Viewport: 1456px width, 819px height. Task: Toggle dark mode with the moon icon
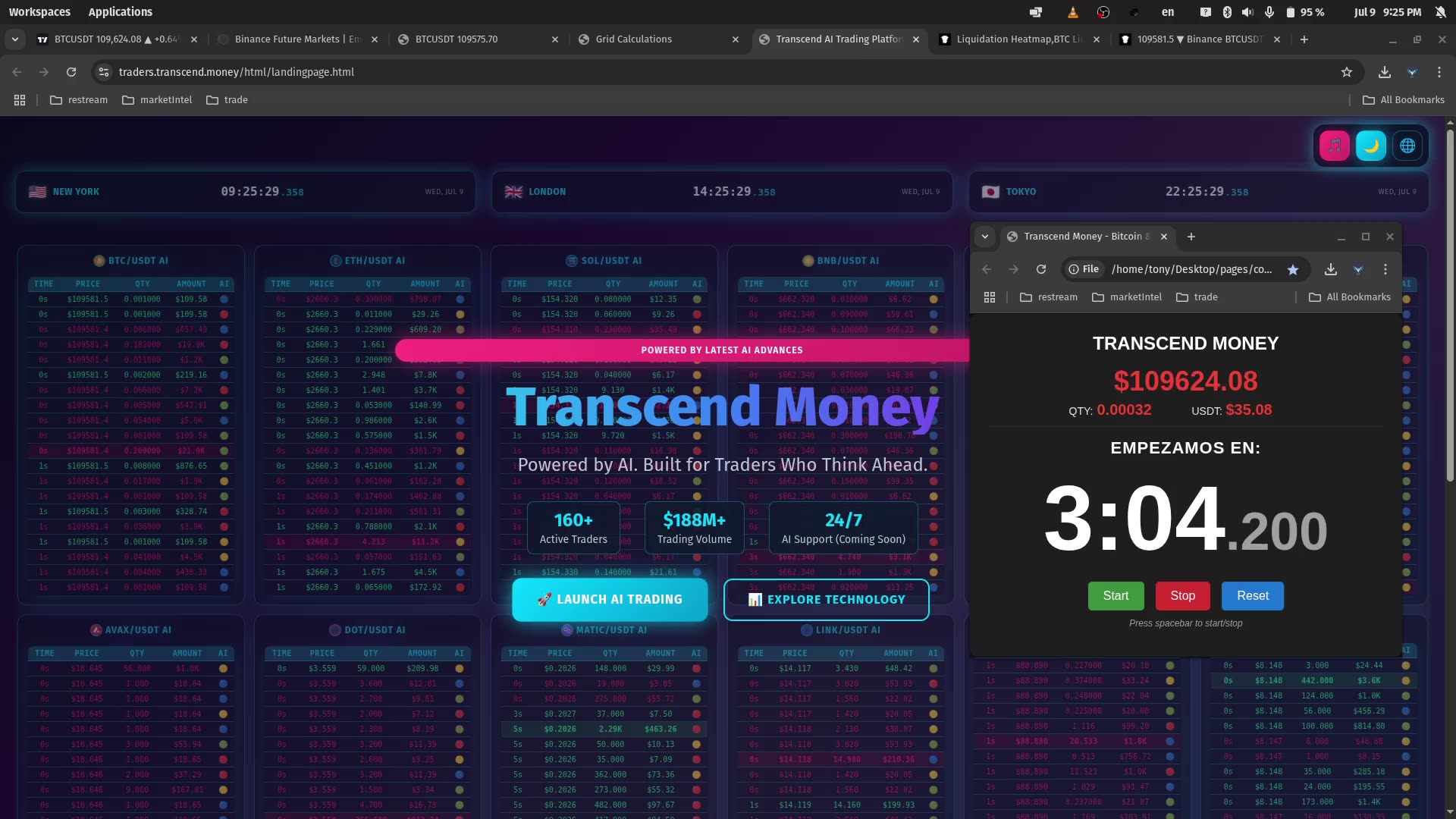[1371, 145]
